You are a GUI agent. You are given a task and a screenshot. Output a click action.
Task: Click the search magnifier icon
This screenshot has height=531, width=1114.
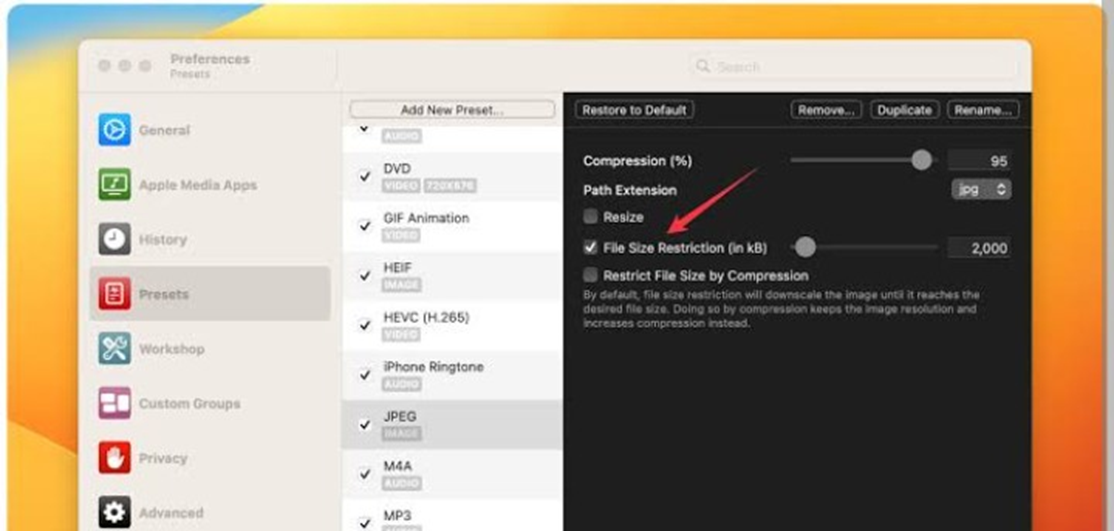tap(703, 66)
